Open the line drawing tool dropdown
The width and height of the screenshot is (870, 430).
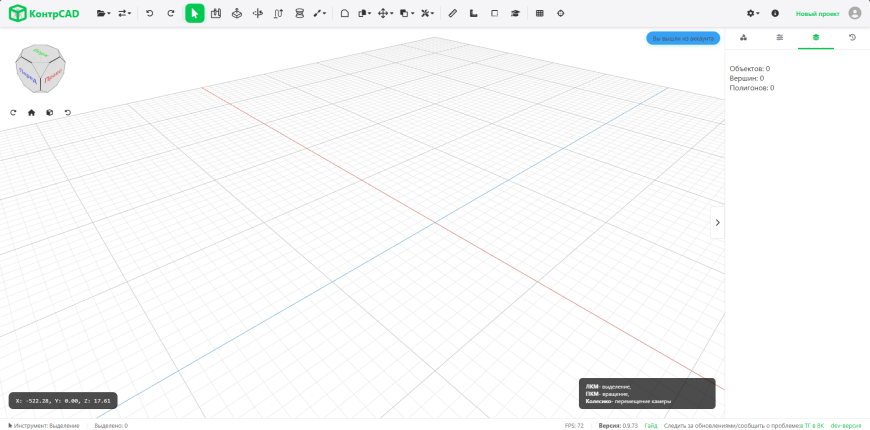click(320, 13)
